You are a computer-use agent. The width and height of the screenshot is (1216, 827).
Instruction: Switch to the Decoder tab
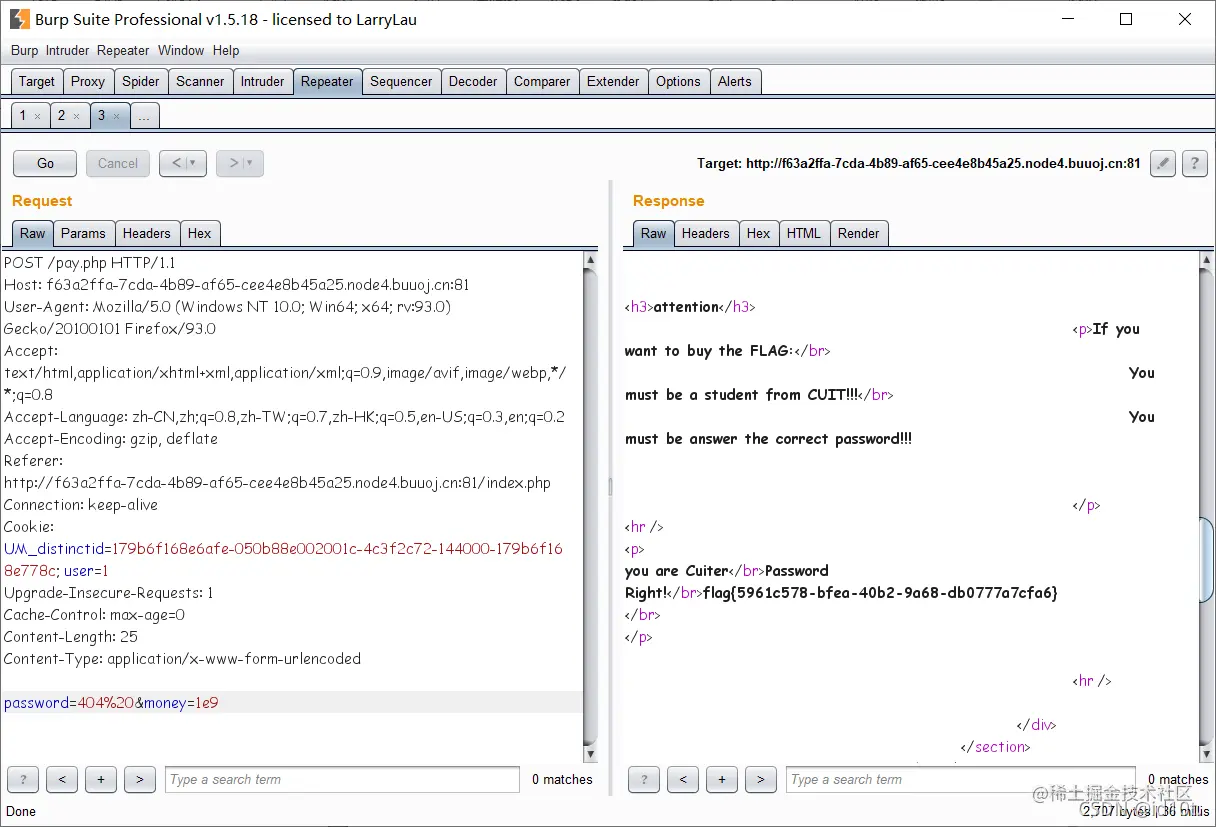pyautogui.click(x=473, y=82)
